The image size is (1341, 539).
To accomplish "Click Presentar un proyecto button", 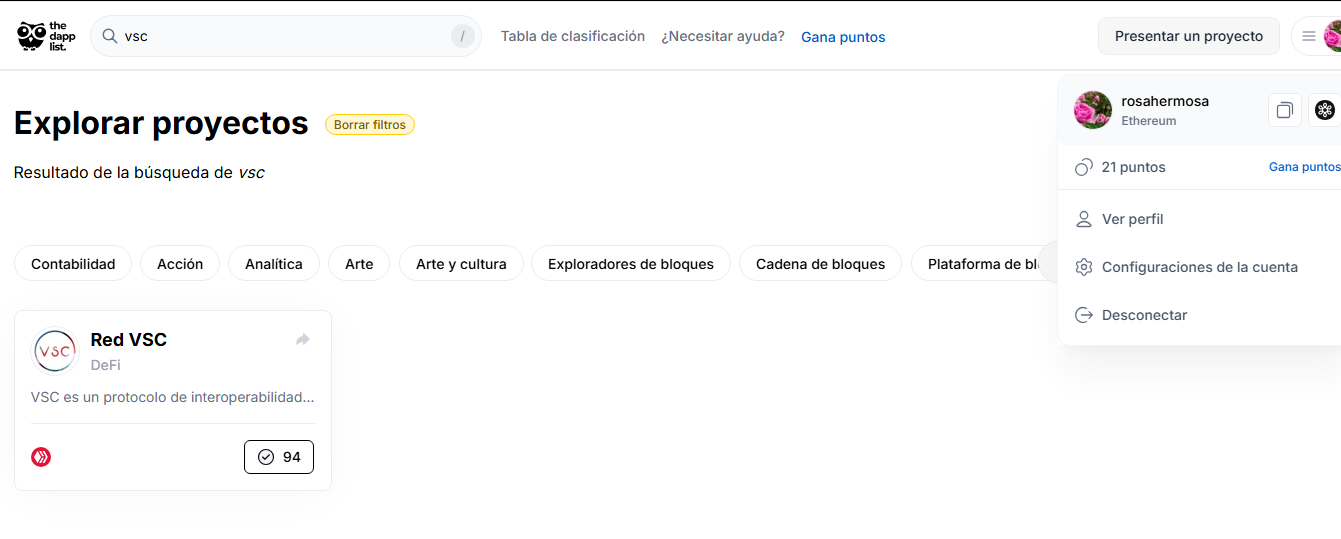I will click(1189, 36).
